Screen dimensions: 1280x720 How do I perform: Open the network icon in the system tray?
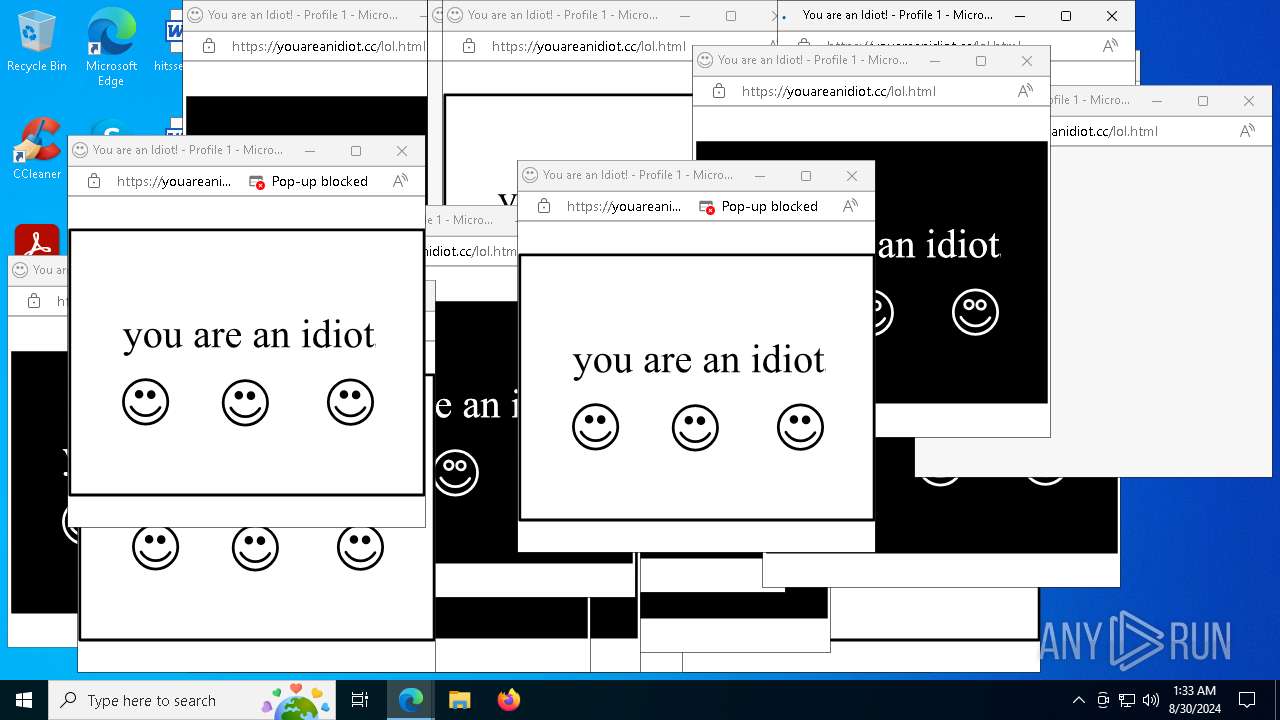1127,700
